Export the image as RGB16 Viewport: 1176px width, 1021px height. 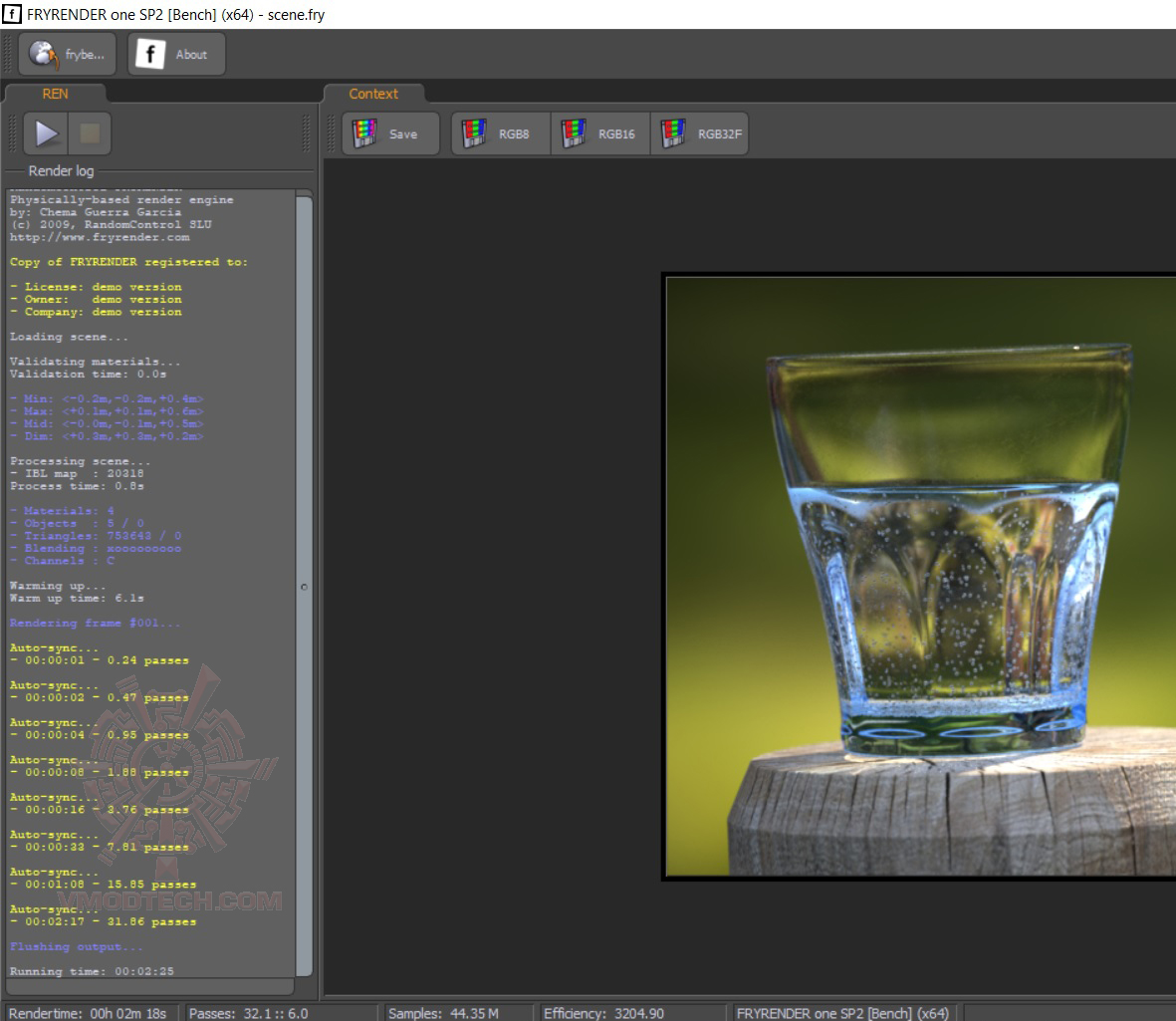point(600,133)
